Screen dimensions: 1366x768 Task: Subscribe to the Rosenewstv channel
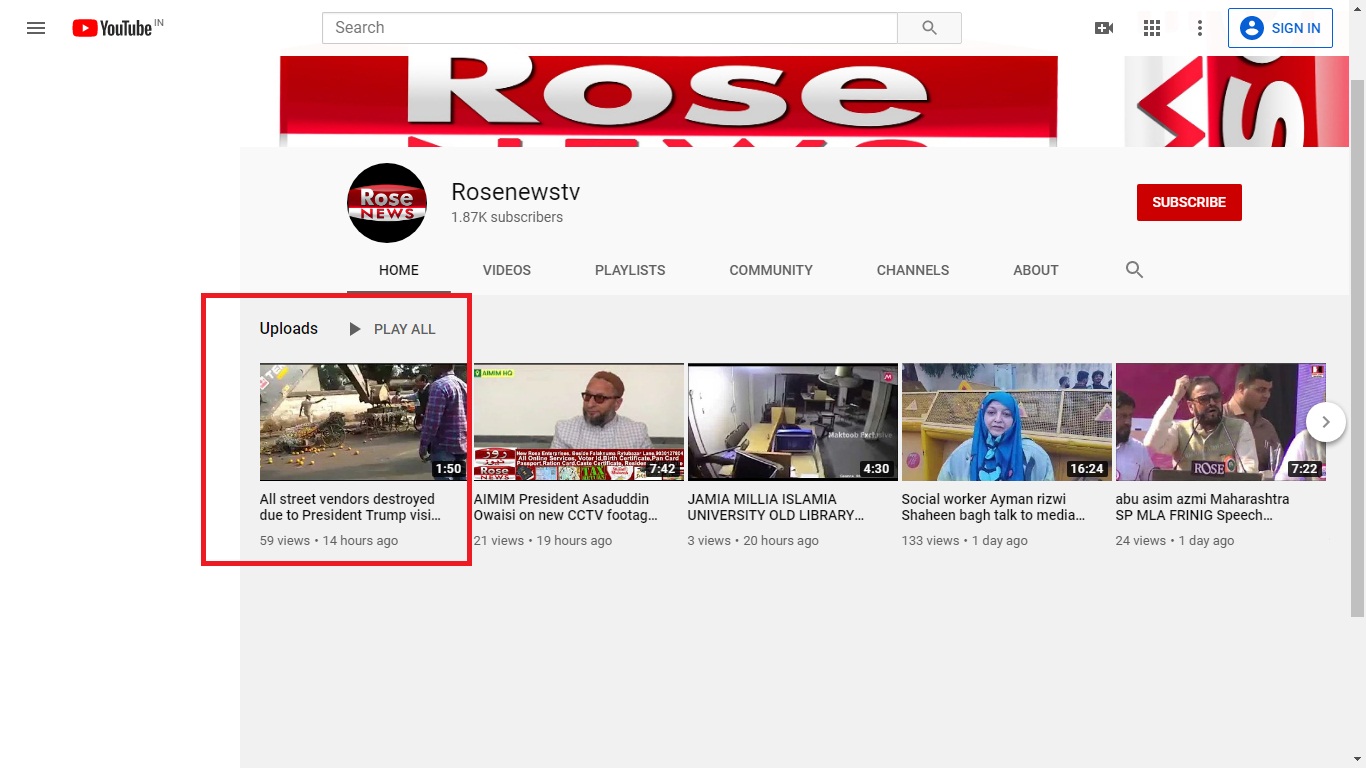[1189, 202]
